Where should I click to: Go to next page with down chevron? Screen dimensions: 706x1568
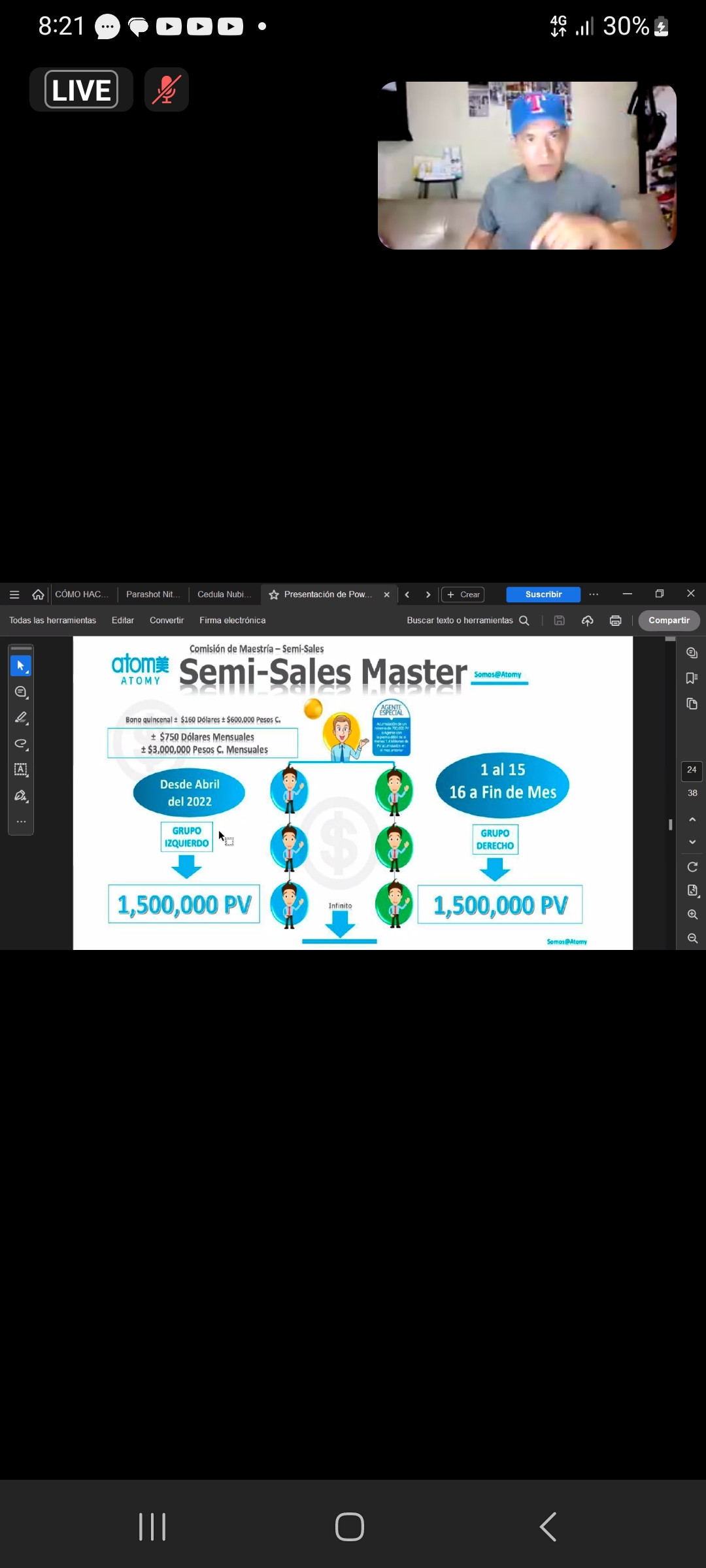click(x=692, y=842)
